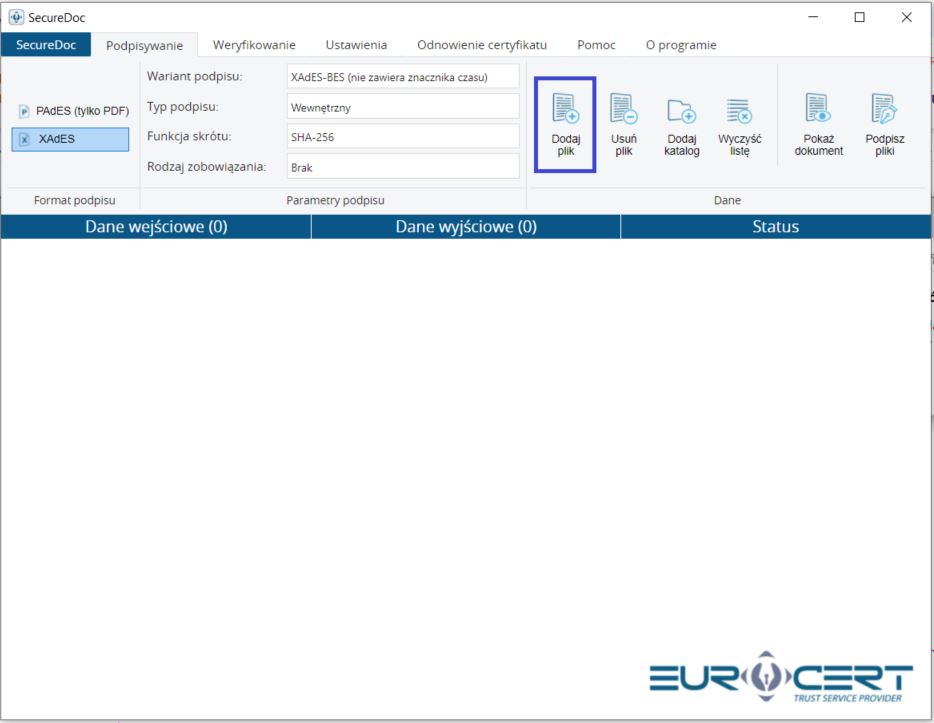The width and height of the screenshot is (934, 723).
Task: Click the Dodaj plik (add file) icon
Action: pyautogui.click(x=565, y=108)
